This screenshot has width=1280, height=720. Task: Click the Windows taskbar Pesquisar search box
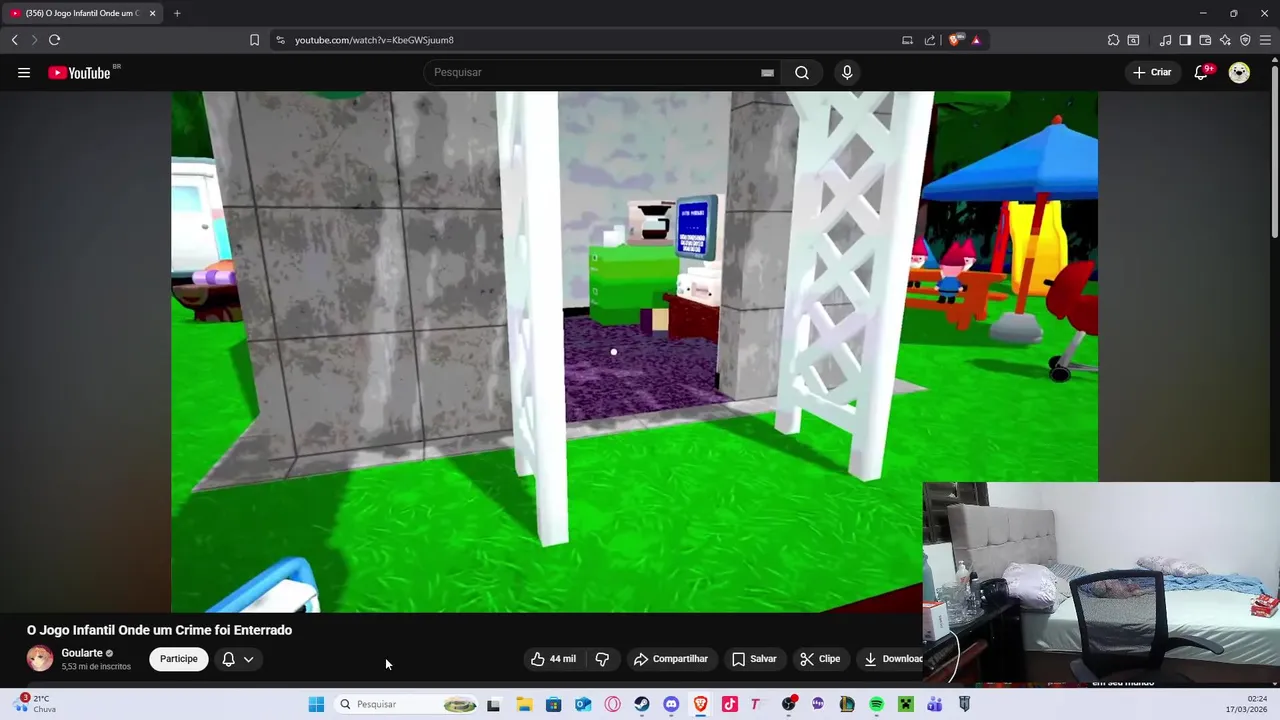point(407,704)
